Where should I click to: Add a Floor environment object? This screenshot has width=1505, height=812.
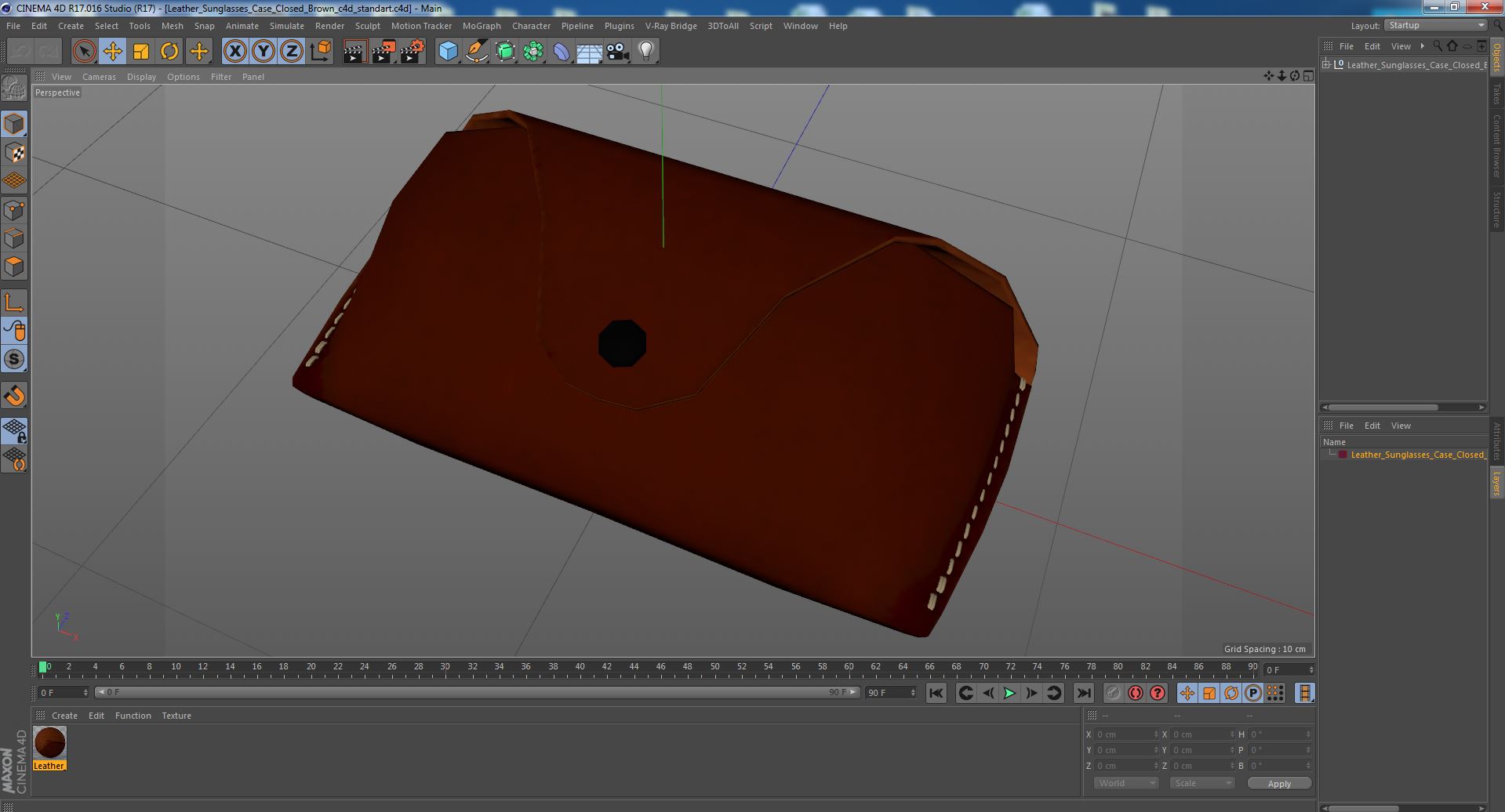point(589,52)
